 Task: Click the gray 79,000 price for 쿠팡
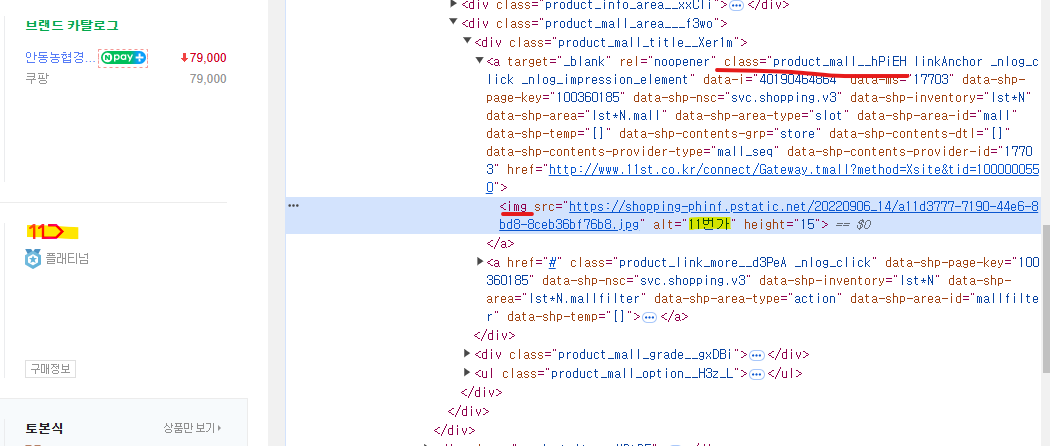pyautogui.click(x=208, y=79)
